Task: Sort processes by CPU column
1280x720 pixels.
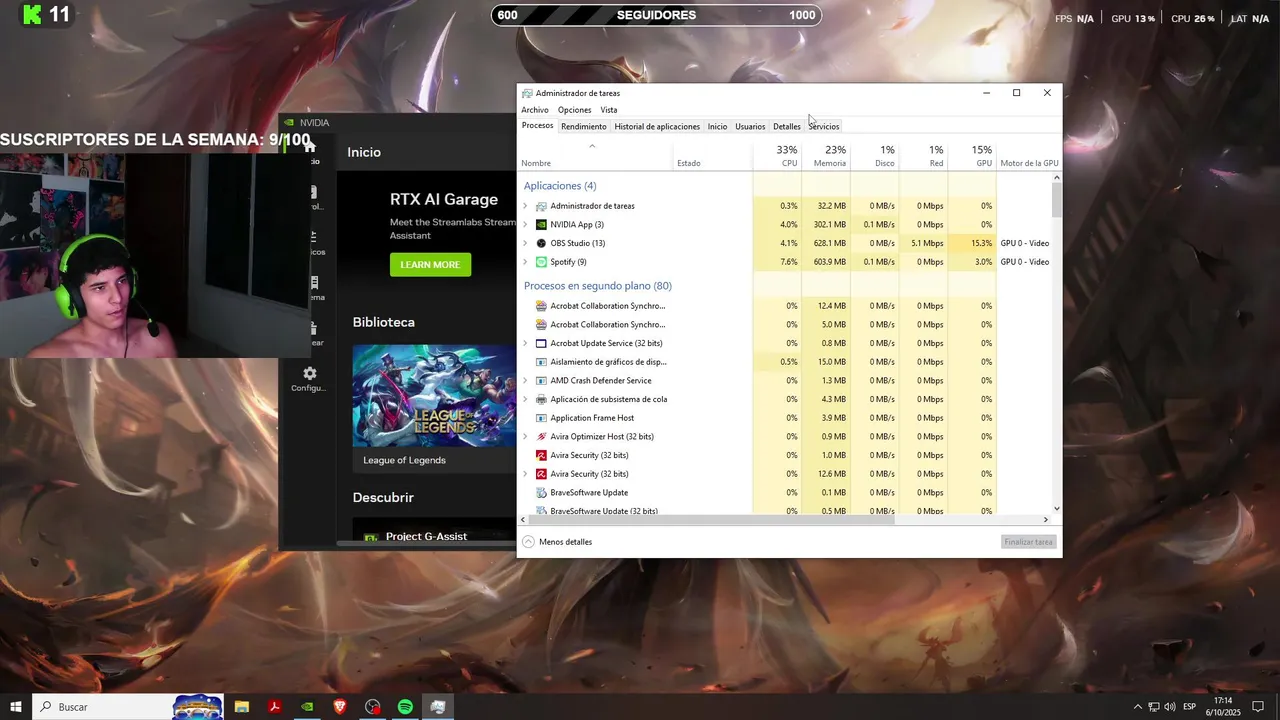Action: point(777,156)
